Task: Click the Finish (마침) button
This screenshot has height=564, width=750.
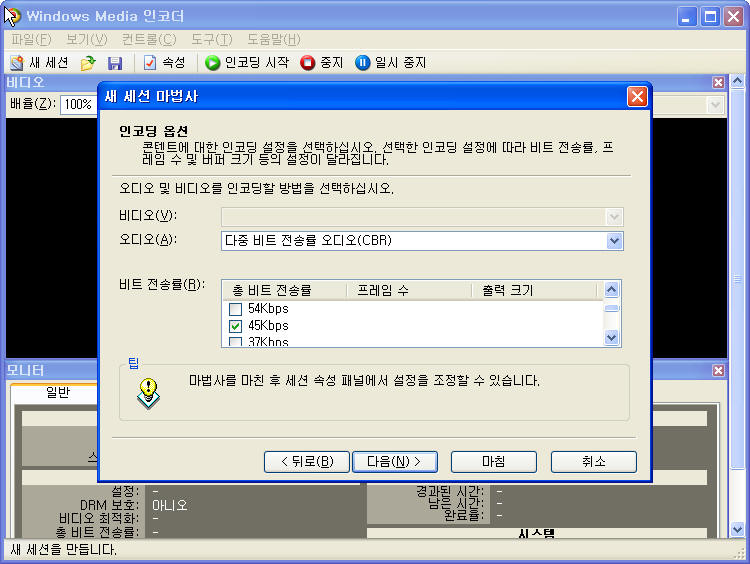Action: (x=494, y=462)
